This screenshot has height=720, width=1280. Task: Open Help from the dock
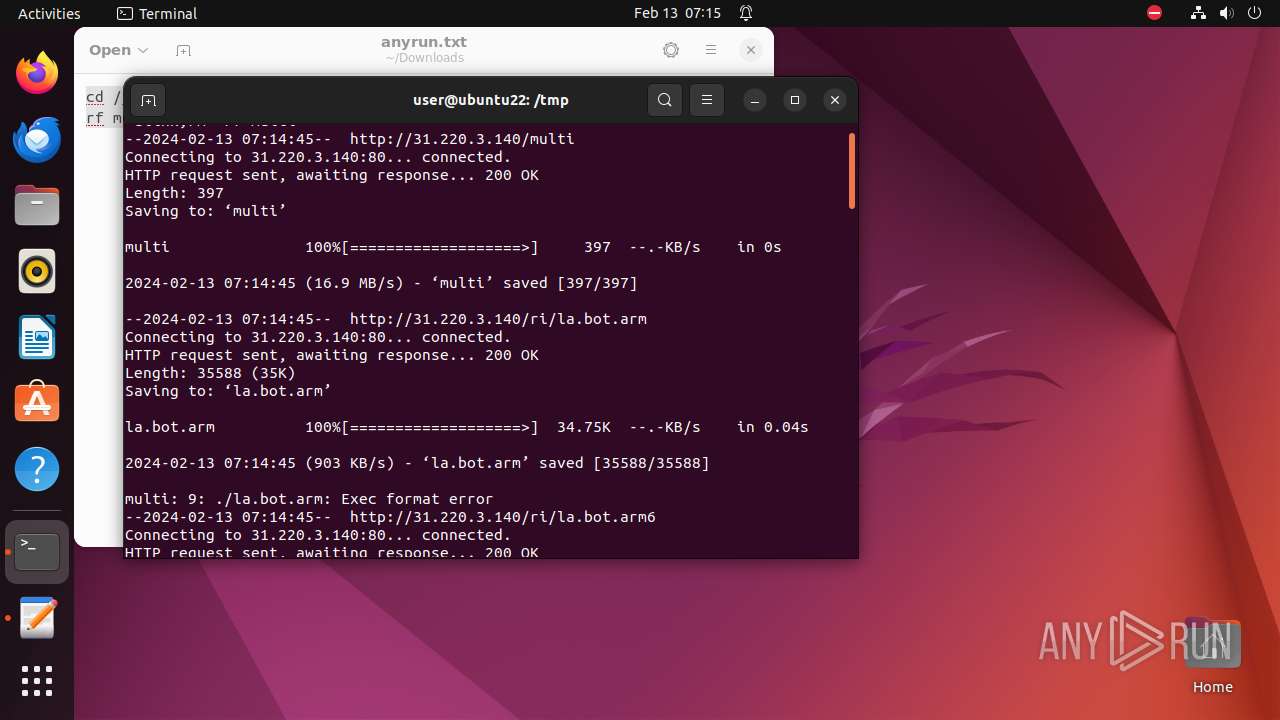coord(37,469)
